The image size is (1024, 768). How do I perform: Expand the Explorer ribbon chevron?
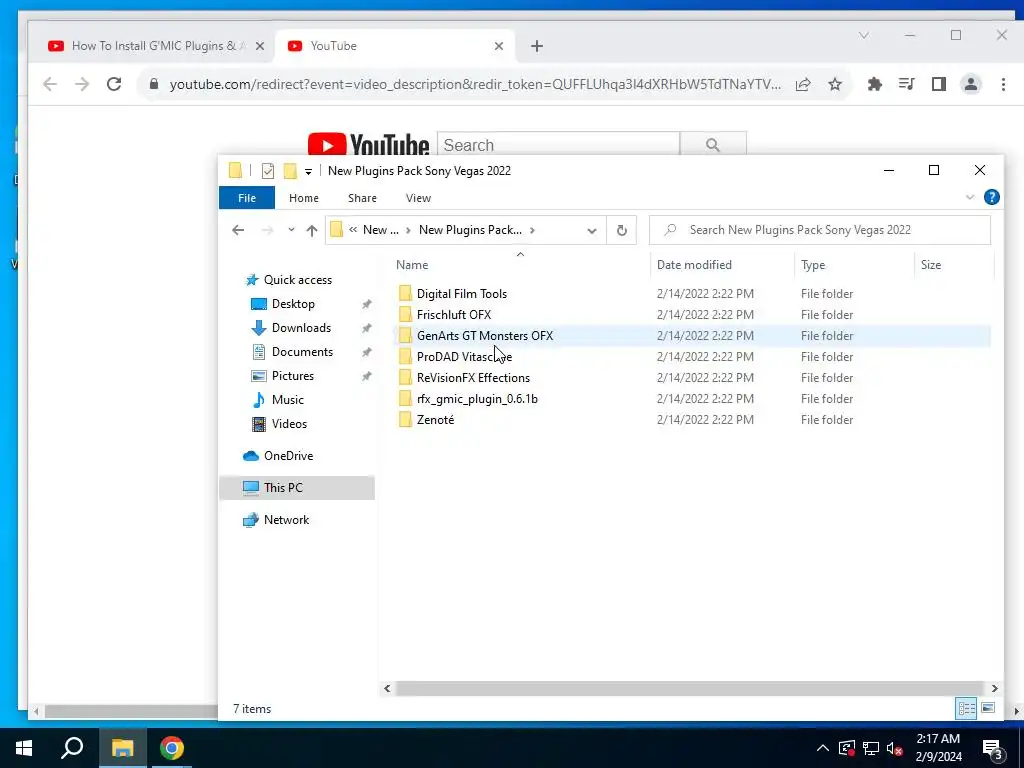[970, 197]
